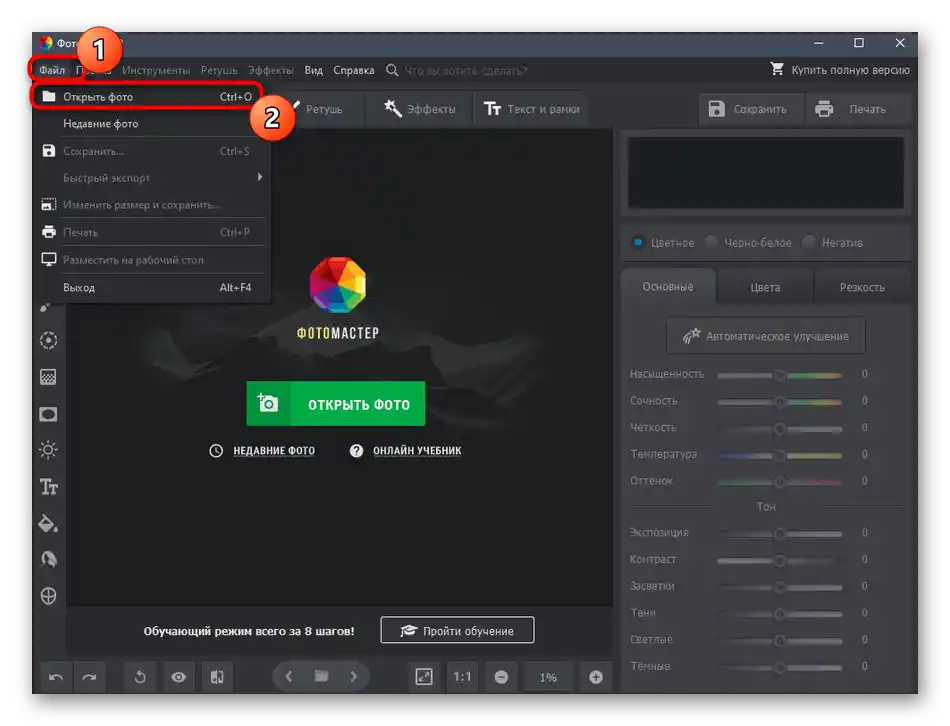Viewport: 950px width, 726px height.
Task: Click the before/after compare icon
Action: point(217,677)
